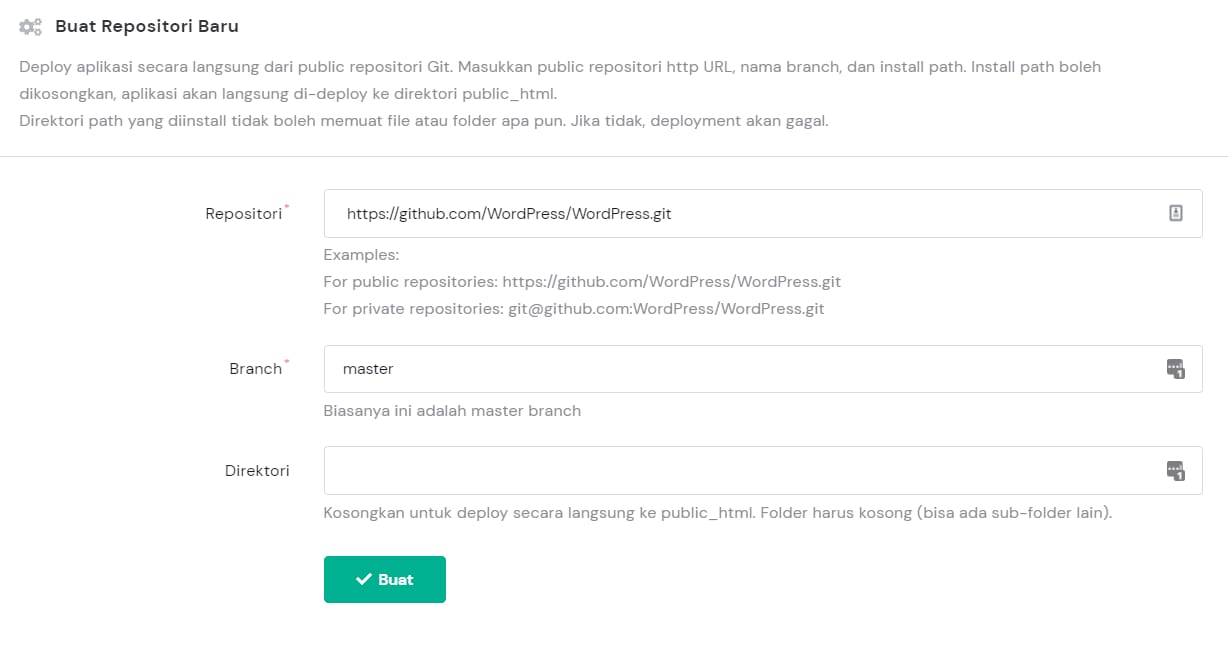Click the Direktori field label
This screenshot has width=1228, height=651.
click(x=257, y=470)
